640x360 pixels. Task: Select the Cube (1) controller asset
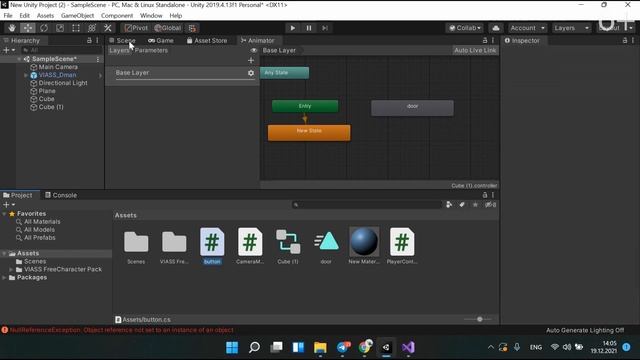tap(288, 247)
